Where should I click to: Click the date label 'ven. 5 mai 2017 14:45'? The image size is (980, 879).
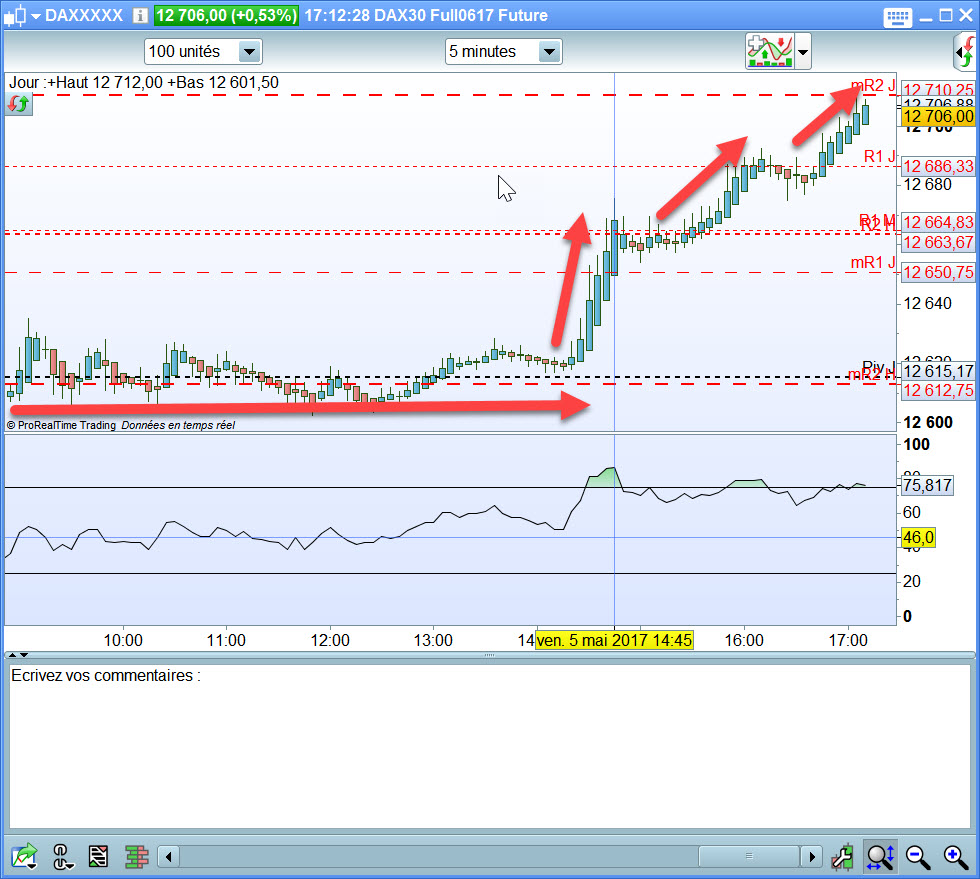[614, 640]
